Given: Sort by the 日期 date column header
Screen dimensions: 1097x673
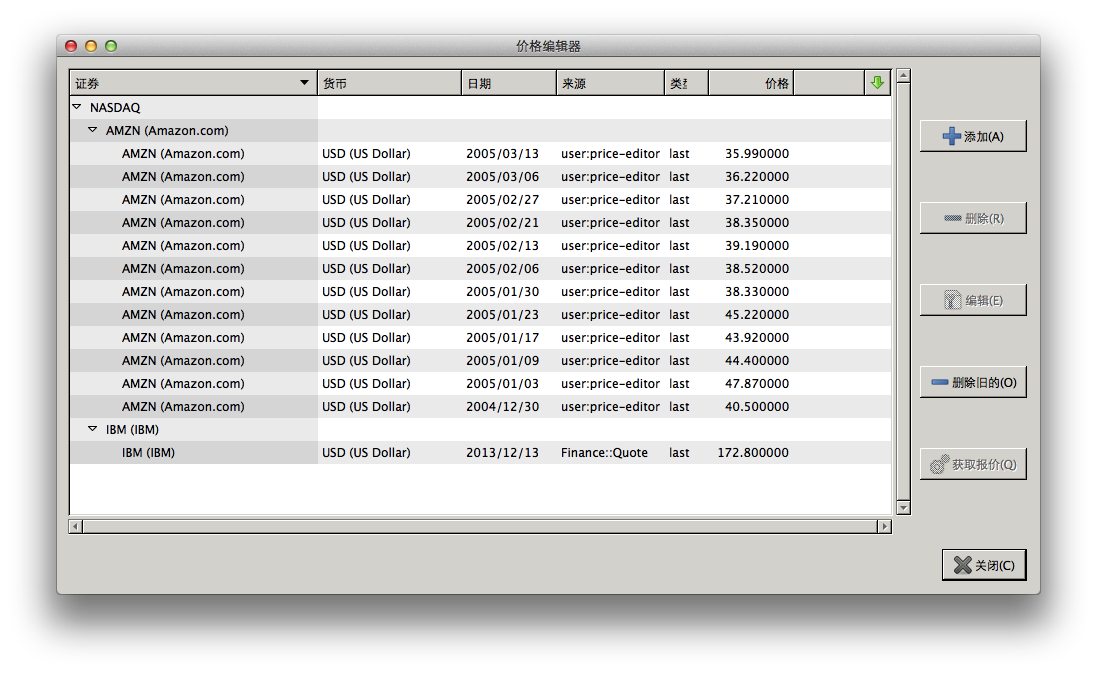Looking at the screenshot, I should 508,83.
